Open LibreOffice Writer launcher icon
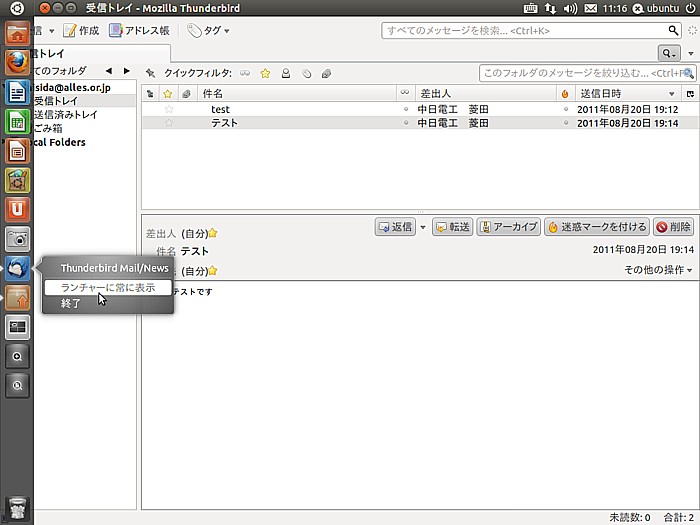700x525 pixels. (17, 92)
